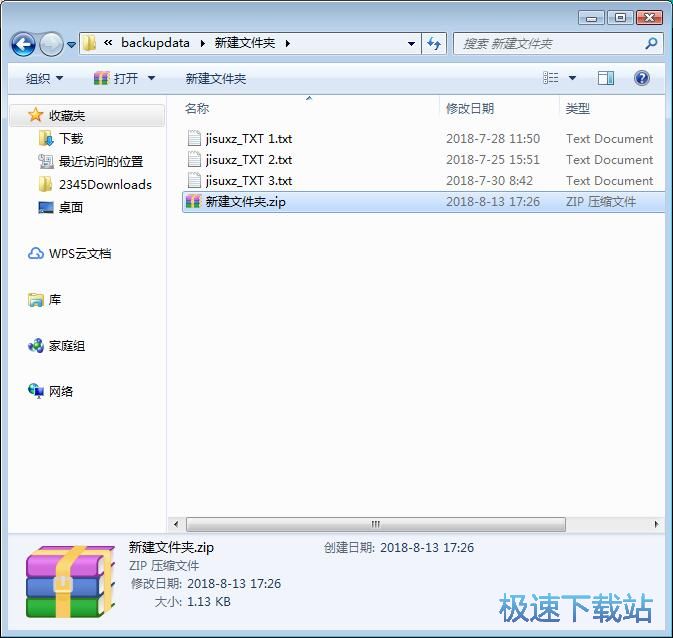
Task: Go back with the blue Back arrow
Action: pyautogui.click(x=23, y=44)
